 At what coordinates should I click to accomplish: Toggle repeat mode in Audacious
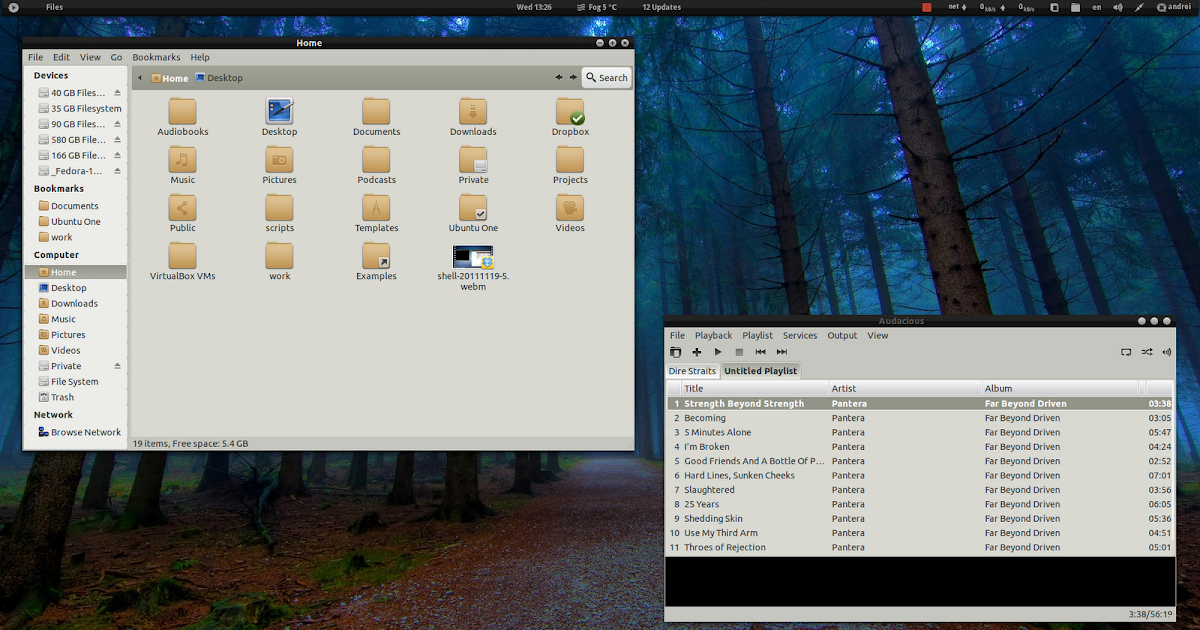(1126, 351)
